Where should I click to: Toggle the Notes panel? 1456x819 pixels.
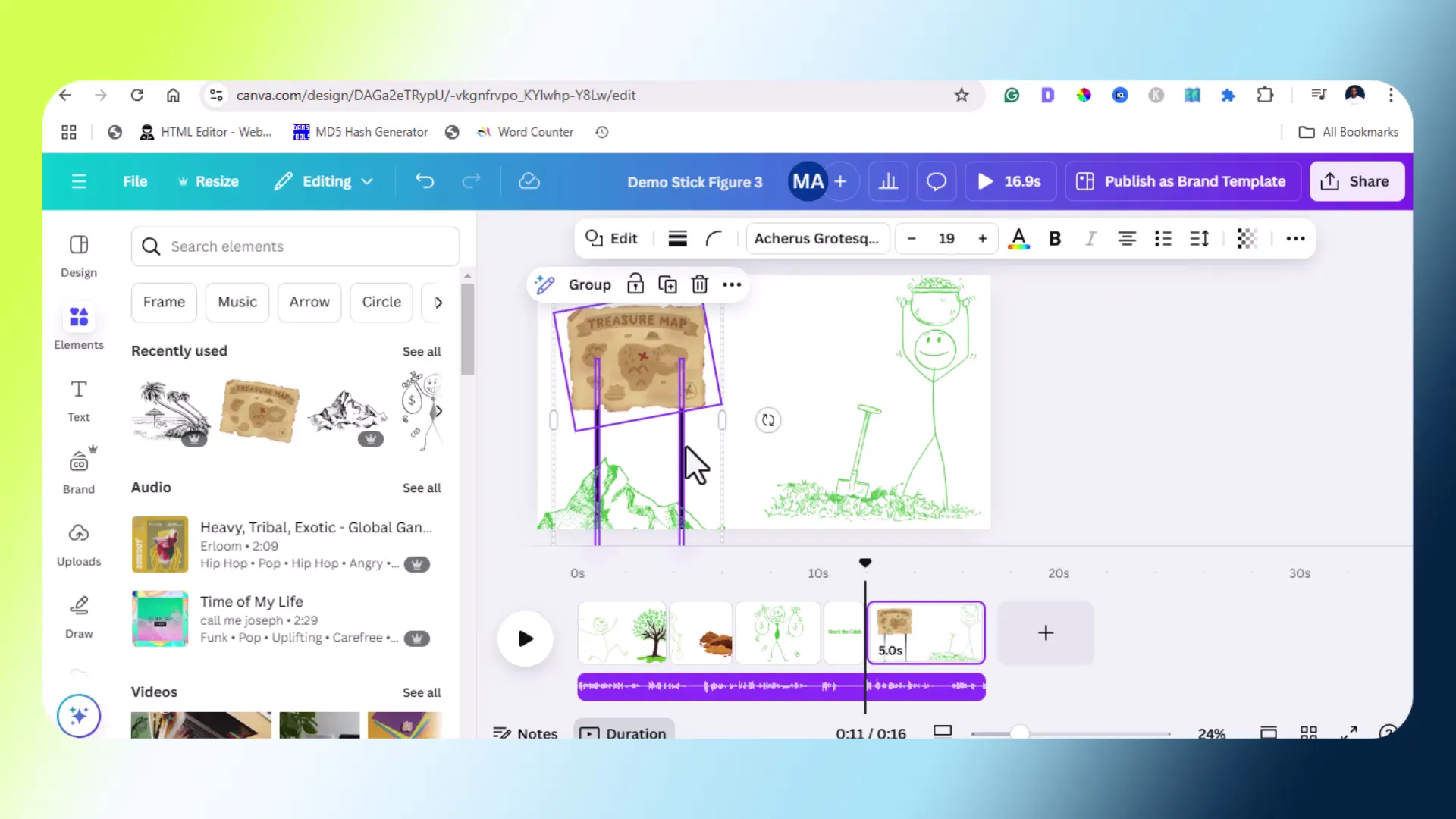tap(526, 733)
